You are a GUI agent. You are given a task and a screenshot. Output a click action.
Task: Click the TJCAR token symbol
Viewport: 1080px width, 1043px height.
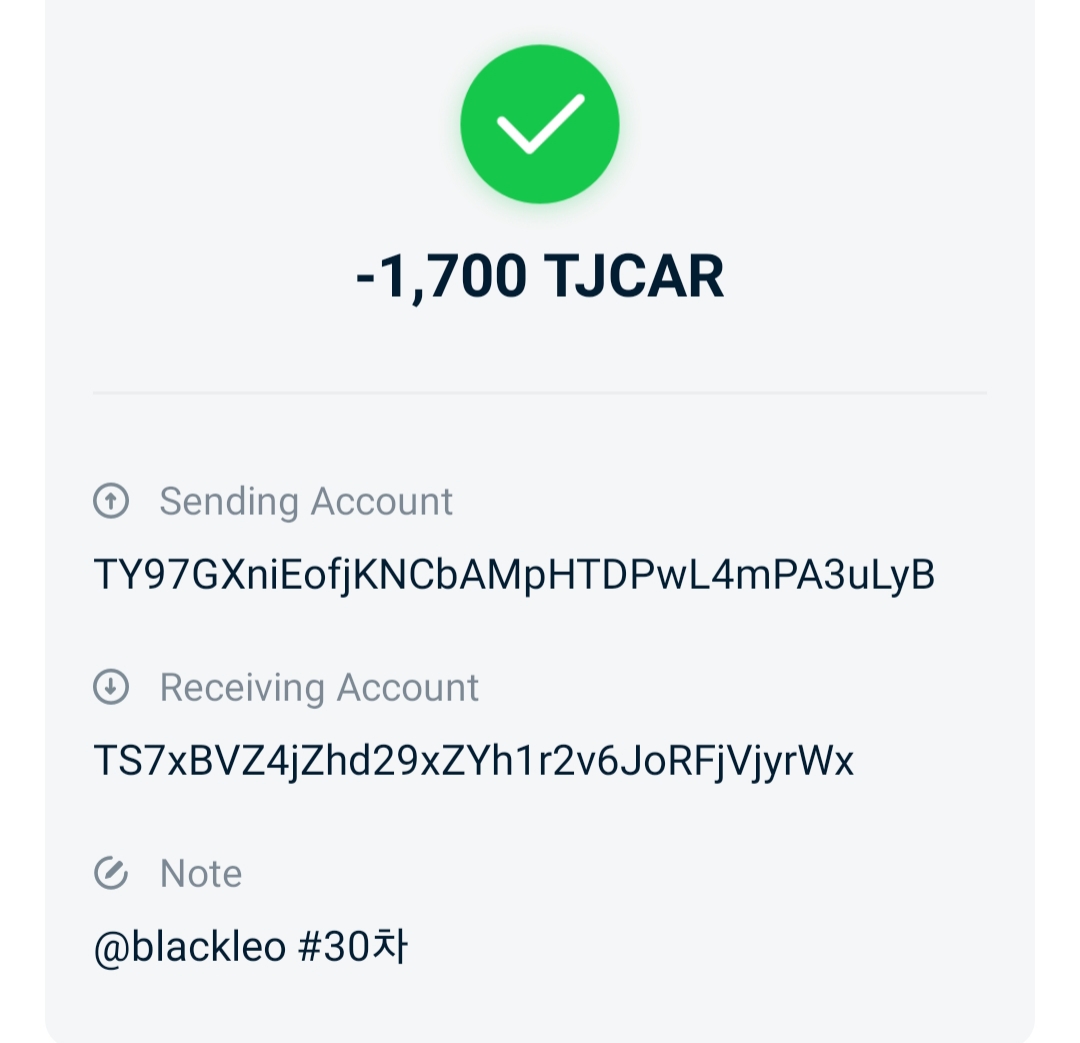[x=634, y=276]
